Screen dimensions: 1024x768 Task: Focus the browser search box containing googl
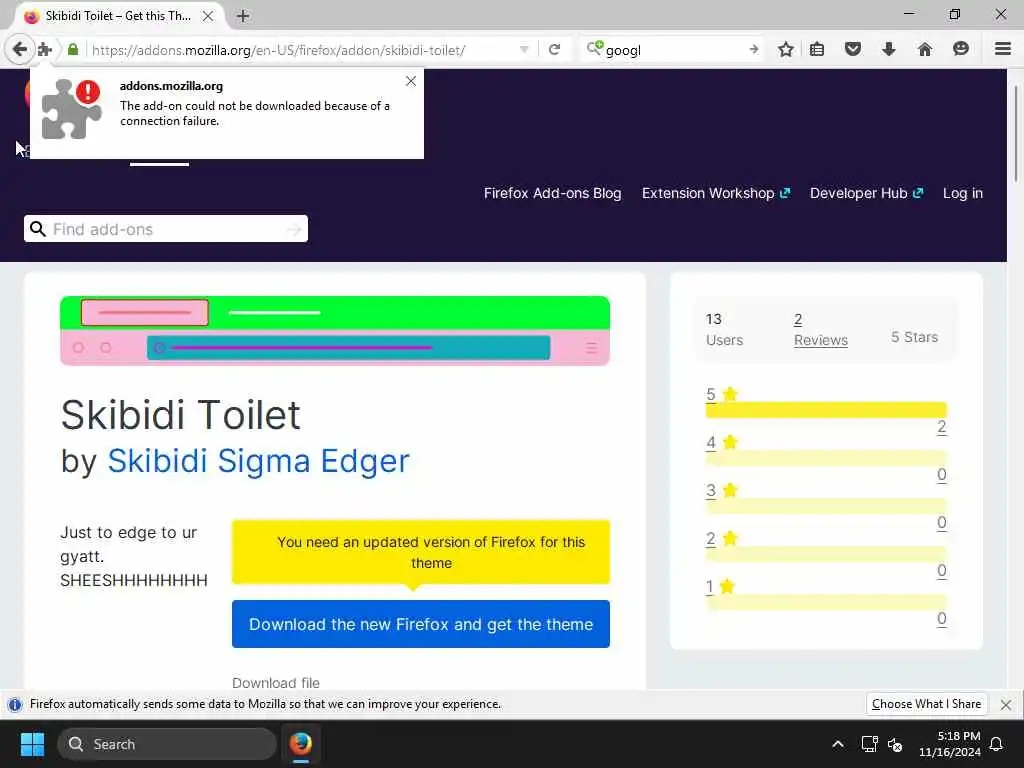pyautogui.click(x=673, y=50)
